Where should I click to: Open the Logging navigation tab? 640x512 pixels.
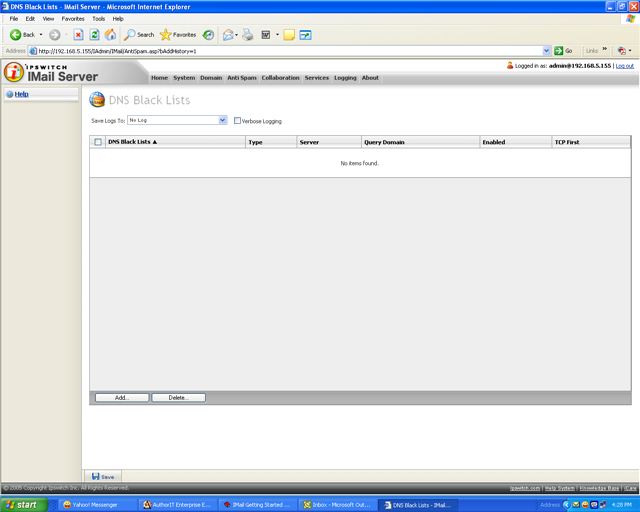(345, 78)
